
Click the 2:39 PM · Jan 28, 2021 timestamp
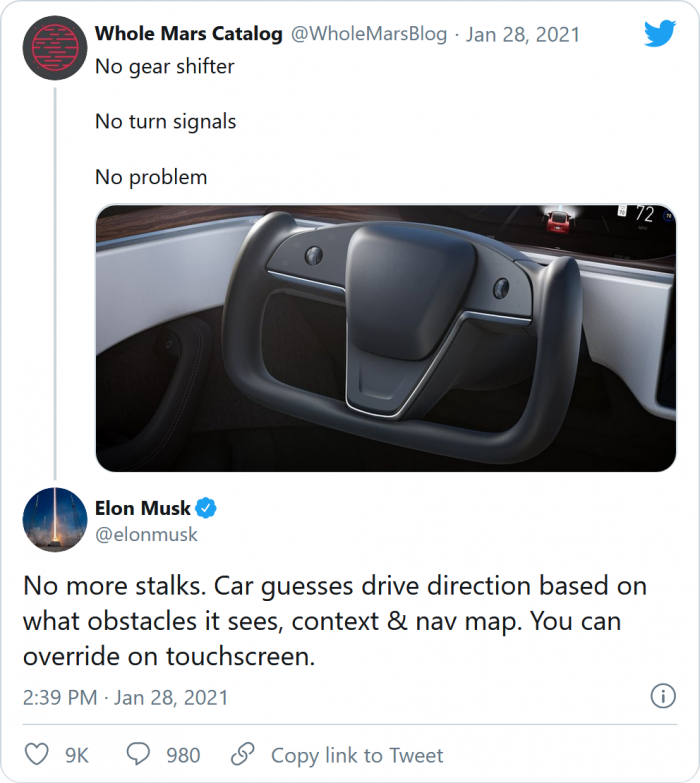(127, 697)
